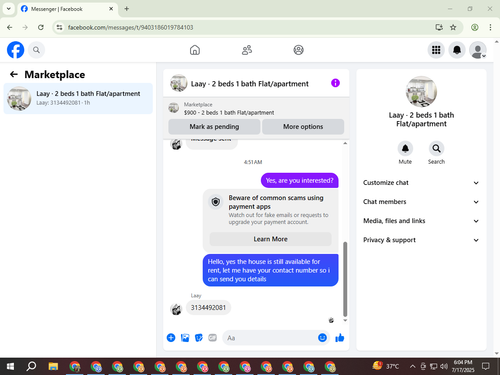Image resolution: width=500 pixels, height=375 pixels.
Task: Go back using the Marketplace arrow
Action: 14,74
